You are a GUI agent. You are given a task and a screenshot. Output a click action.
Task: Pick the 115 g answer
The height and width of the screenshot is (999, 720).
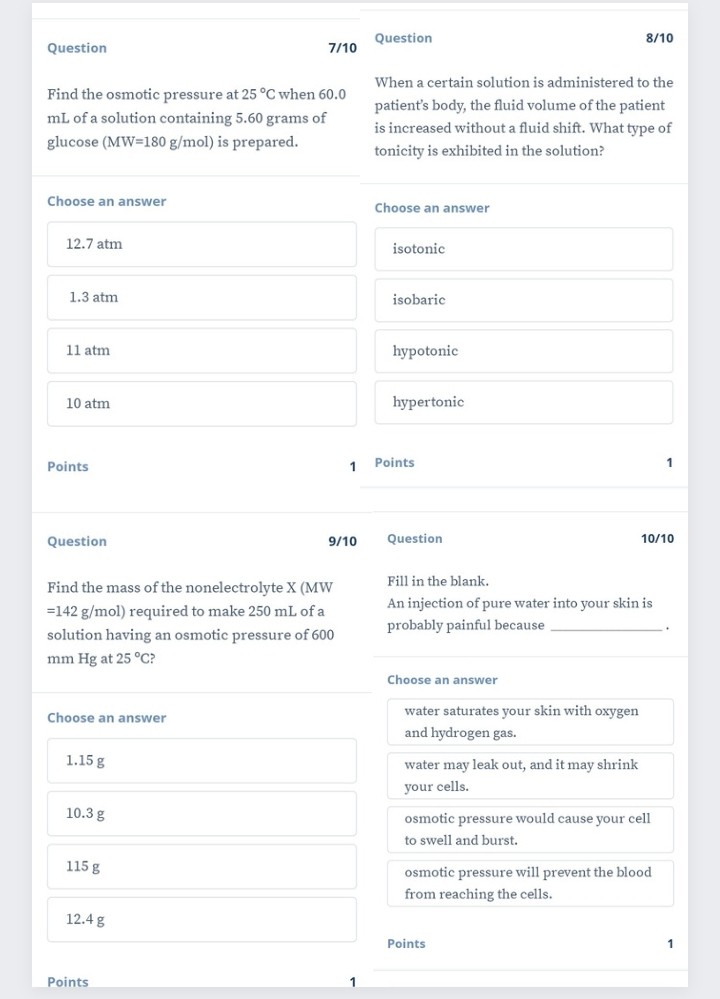(201, 866)
